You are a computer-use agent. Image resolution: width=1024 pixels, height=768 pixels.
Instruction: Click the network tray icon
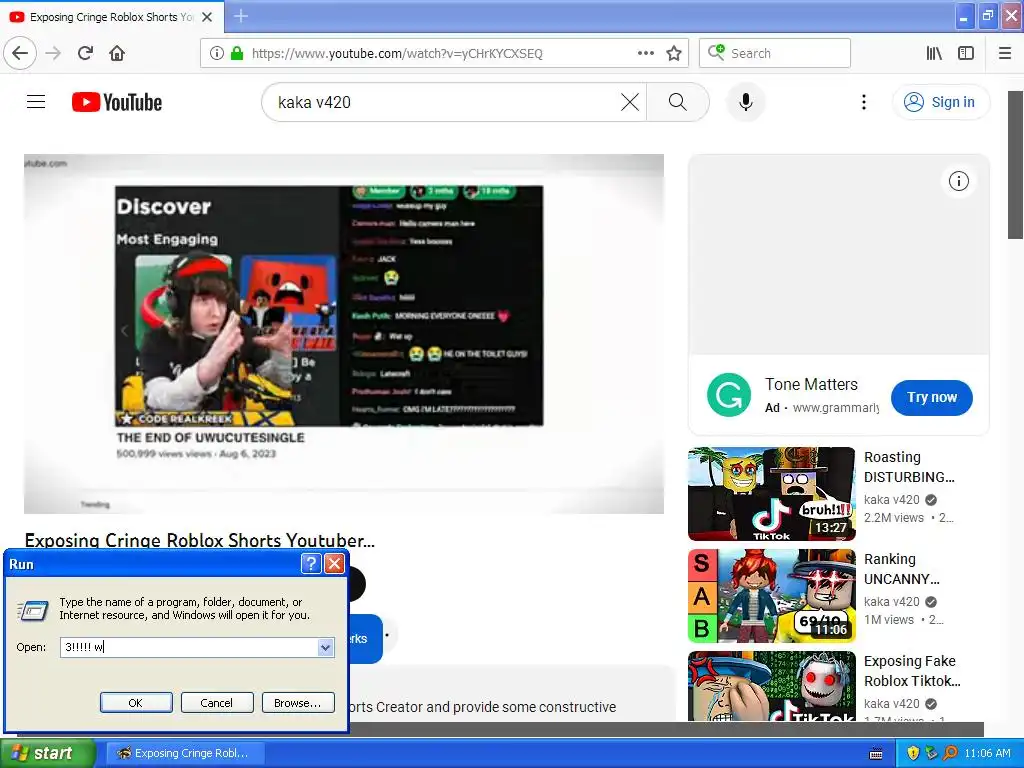(931, 753)
